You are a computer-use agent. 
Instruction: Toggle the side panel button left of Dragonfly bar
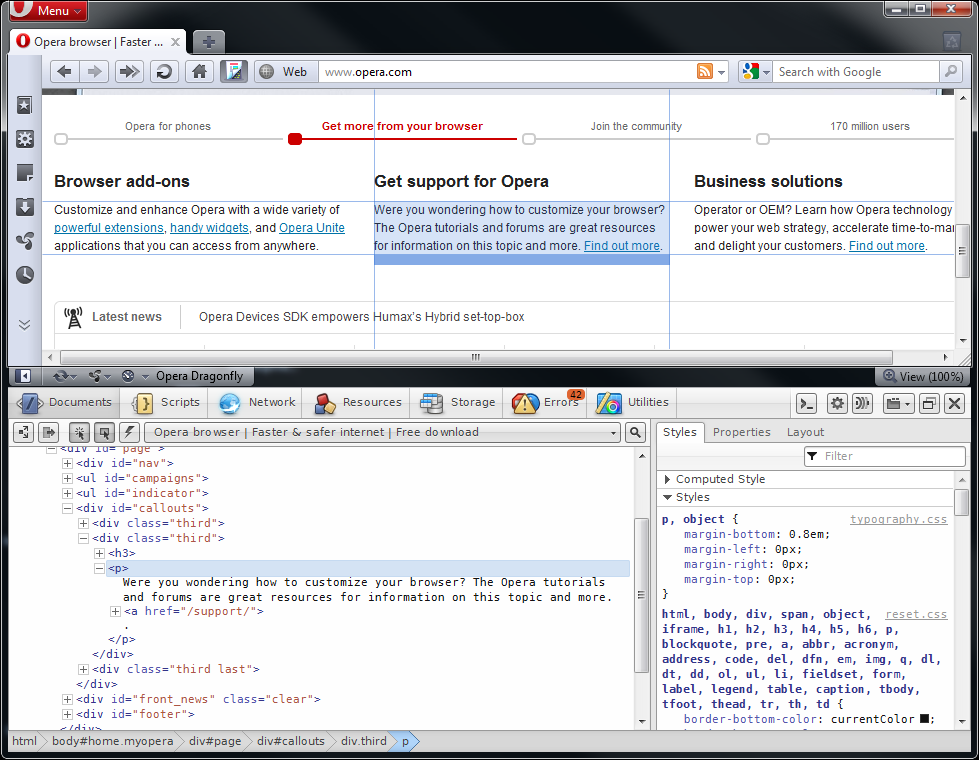(23, 376)
